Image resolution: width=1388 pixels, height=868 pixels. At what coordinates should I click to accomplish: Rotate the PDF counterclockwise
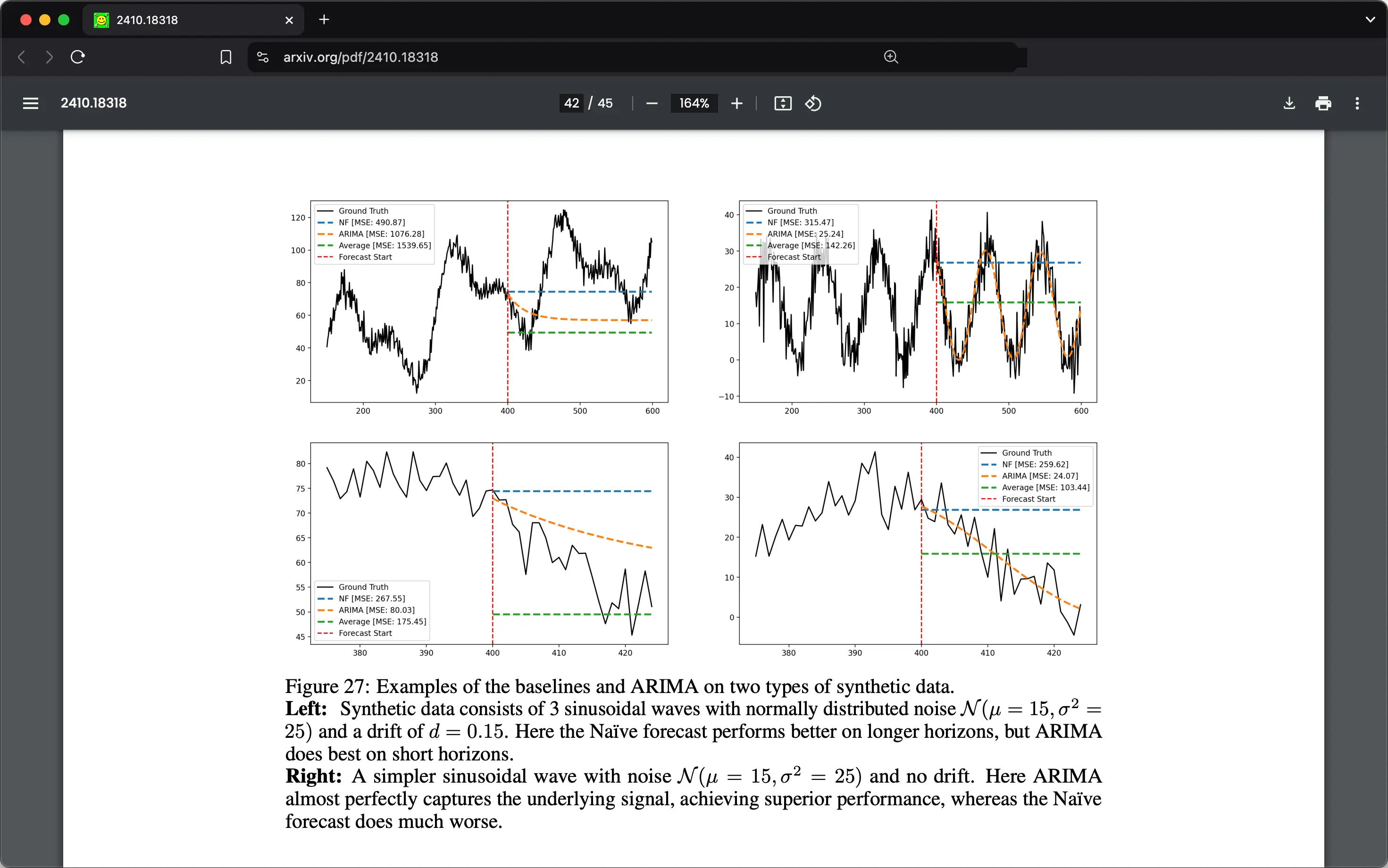813,103
